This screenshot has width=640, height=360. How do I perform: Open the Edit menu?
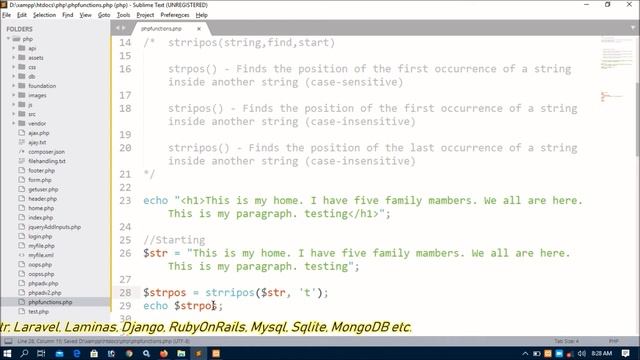click(22, 15)
